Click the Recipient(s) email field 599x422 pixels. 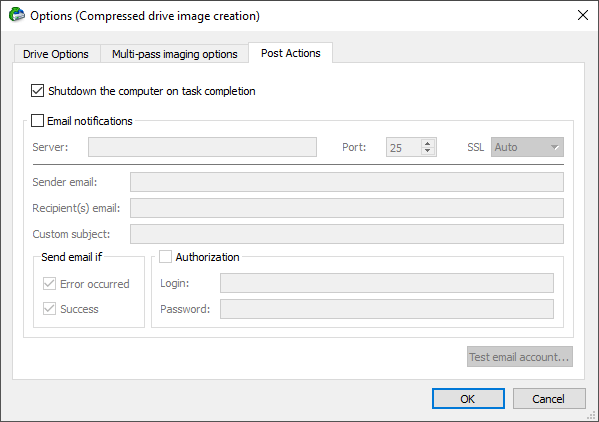point(347,208)
